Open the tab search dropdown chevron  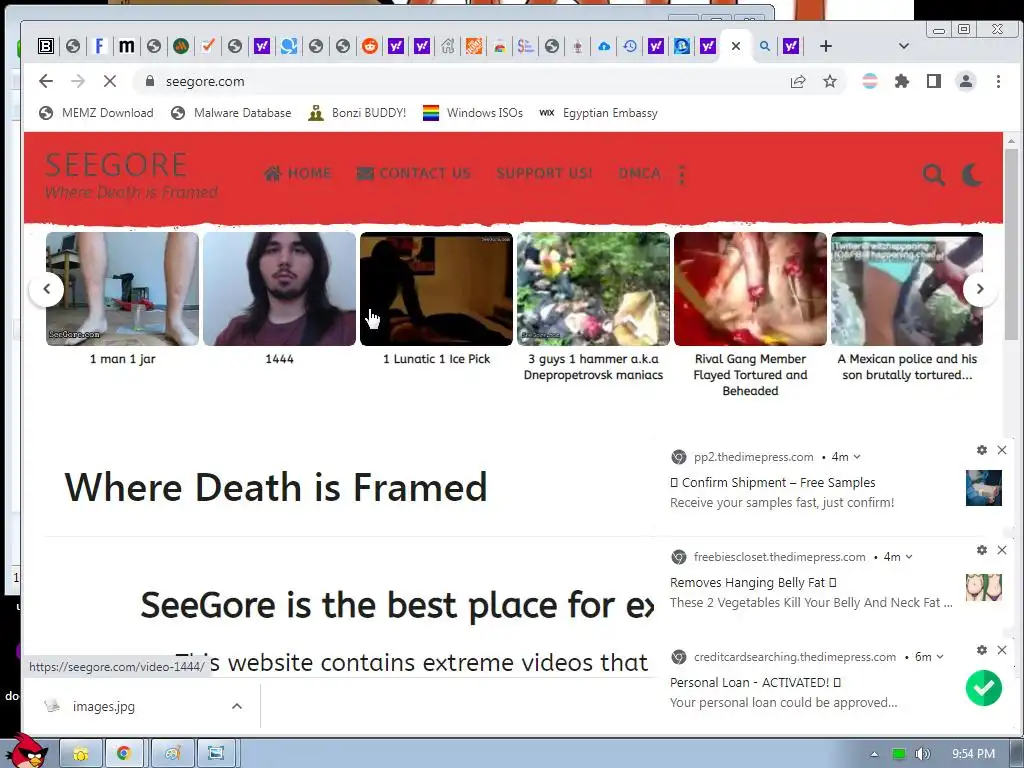point(904,46)
